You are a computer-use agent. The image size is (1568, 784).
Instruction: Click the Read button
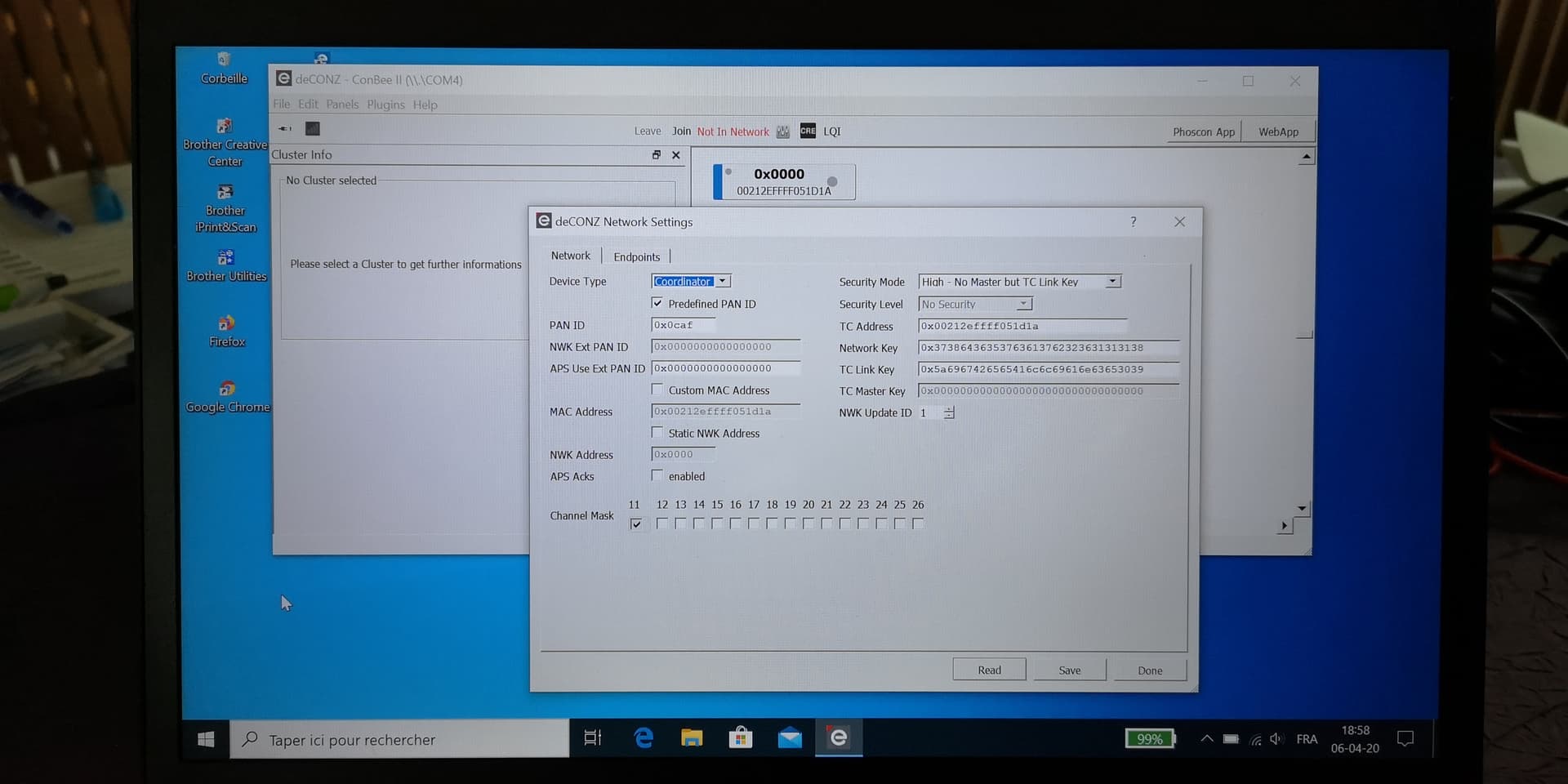[x=989, y=670]
